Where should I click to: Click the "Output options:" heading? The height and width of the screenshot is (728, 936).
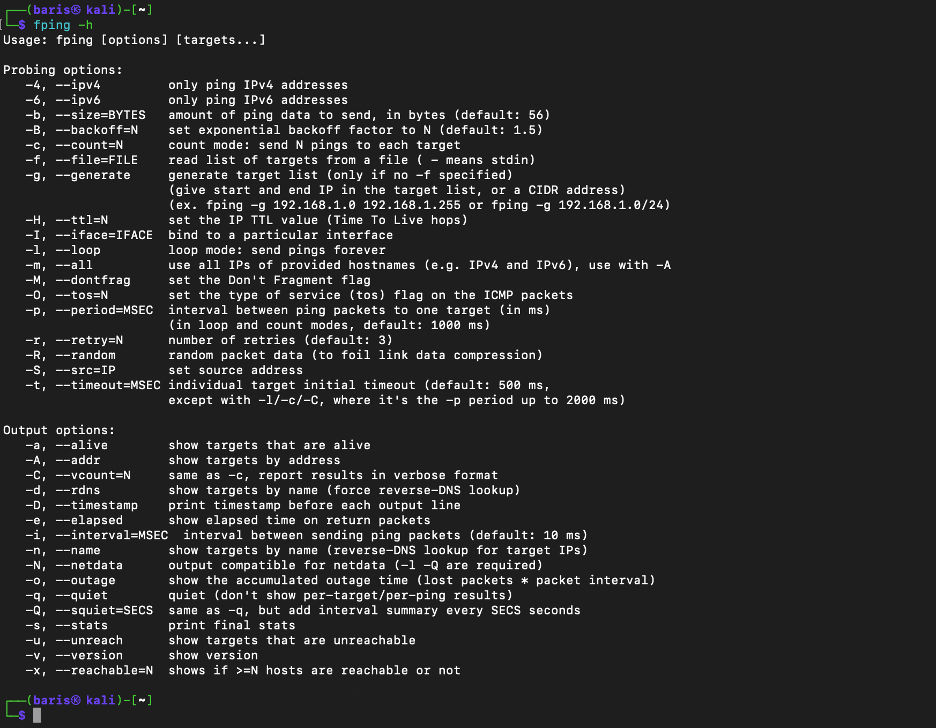coord(59,430)
